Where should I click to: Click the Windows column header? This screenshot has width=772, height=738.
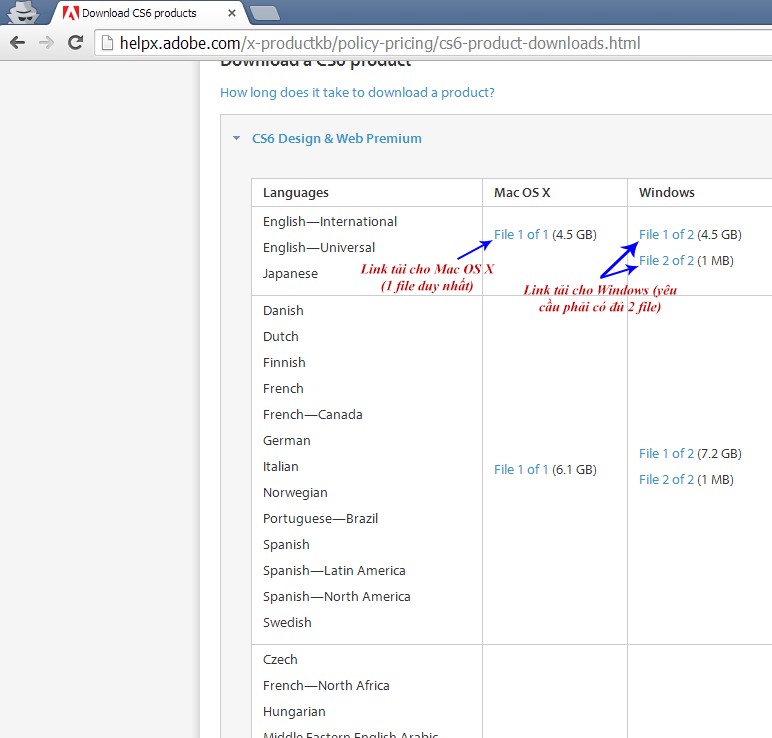point(667,193)
